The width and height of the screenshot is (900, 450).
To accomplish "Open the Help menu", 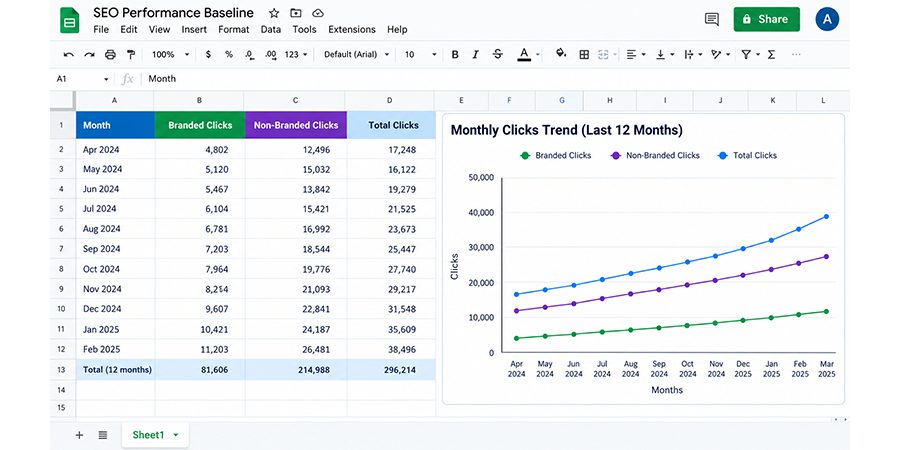I will 397,29.
